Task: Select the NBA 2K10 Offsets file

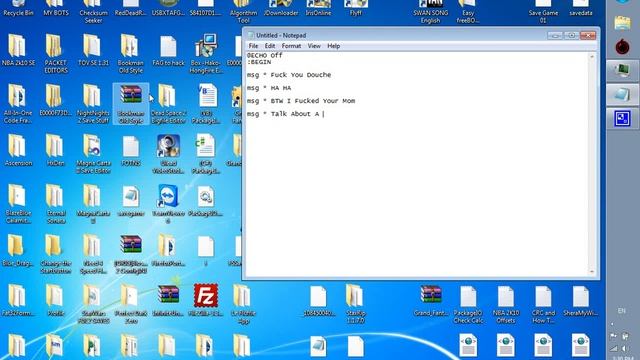Action: pos(506,304)
